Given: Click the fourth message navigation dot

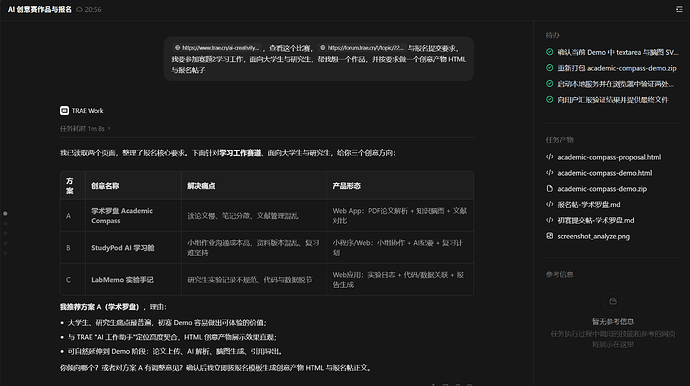Looking at the screenshot, I should tap(5, 243).
